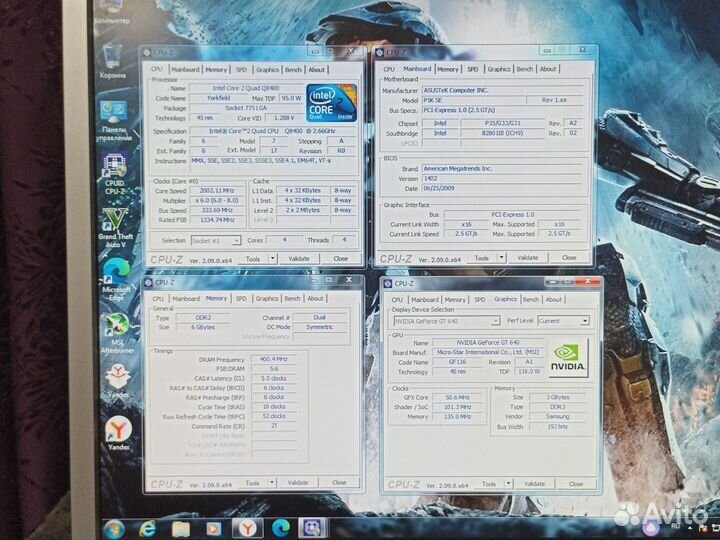Open Internet Explorer from the taskbar
The image size is (720, 540).
[x=148, y=526]
